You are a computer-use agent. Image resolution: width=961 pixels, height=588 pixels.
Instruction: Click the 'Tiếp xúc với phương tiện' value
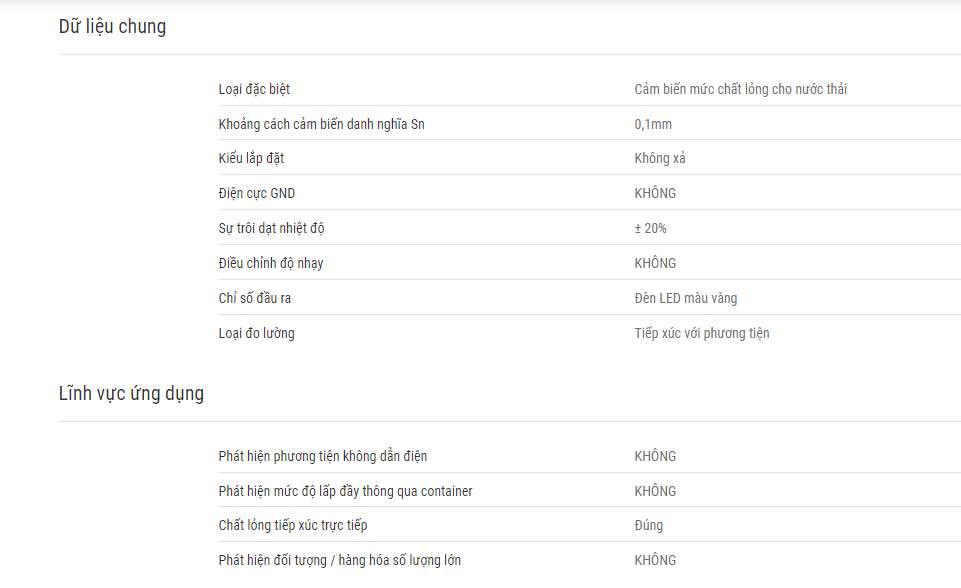coord(702,334)
